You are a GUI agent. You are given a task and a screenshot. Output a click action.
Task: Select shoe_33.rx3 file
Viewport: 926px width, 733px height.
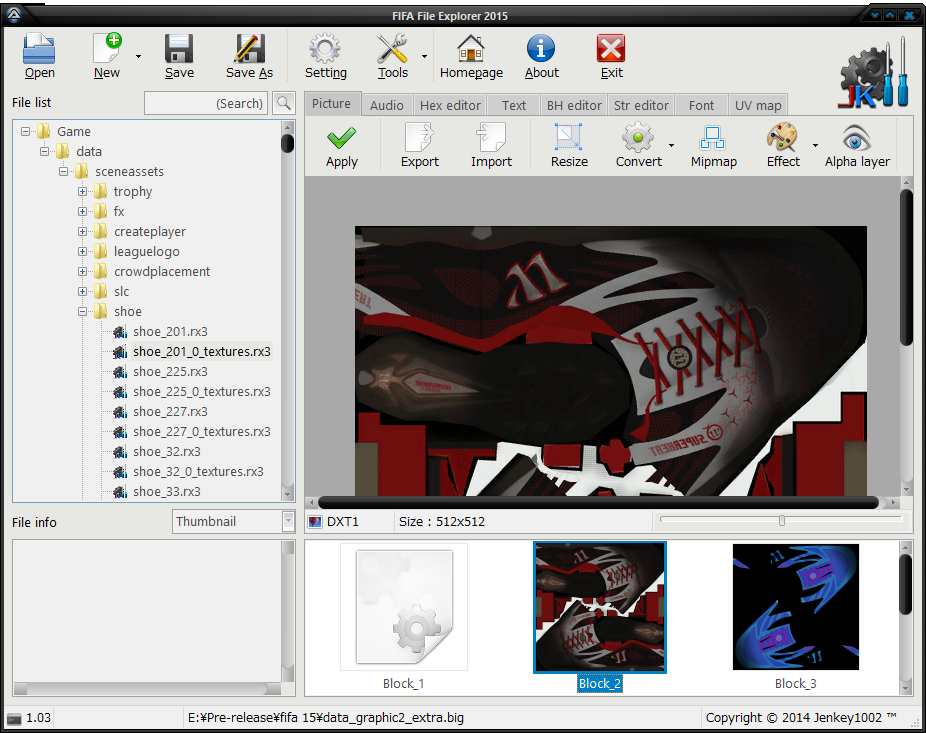(167, 491)
